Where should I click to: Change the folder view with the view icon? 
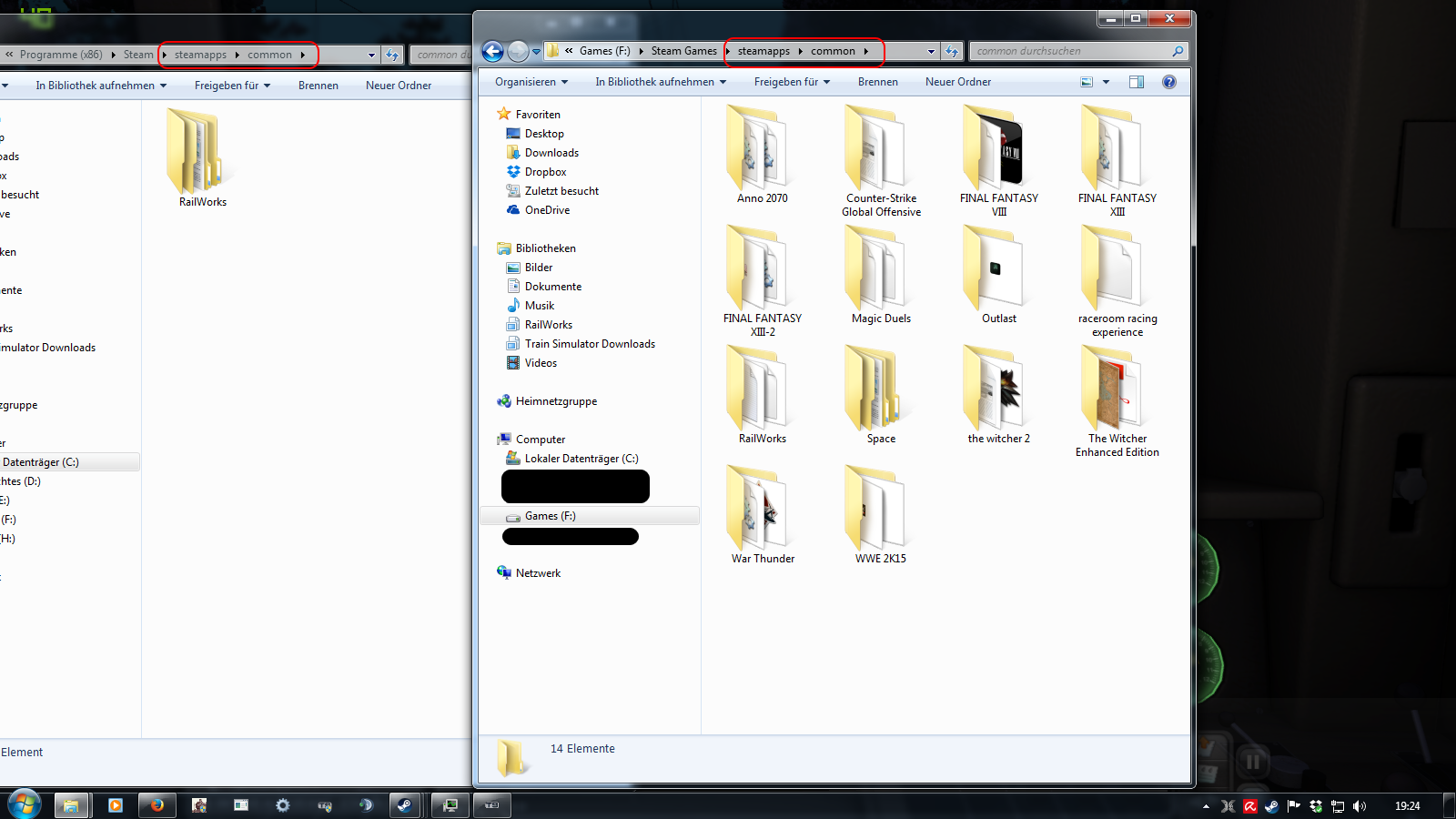coord(1087,82)
